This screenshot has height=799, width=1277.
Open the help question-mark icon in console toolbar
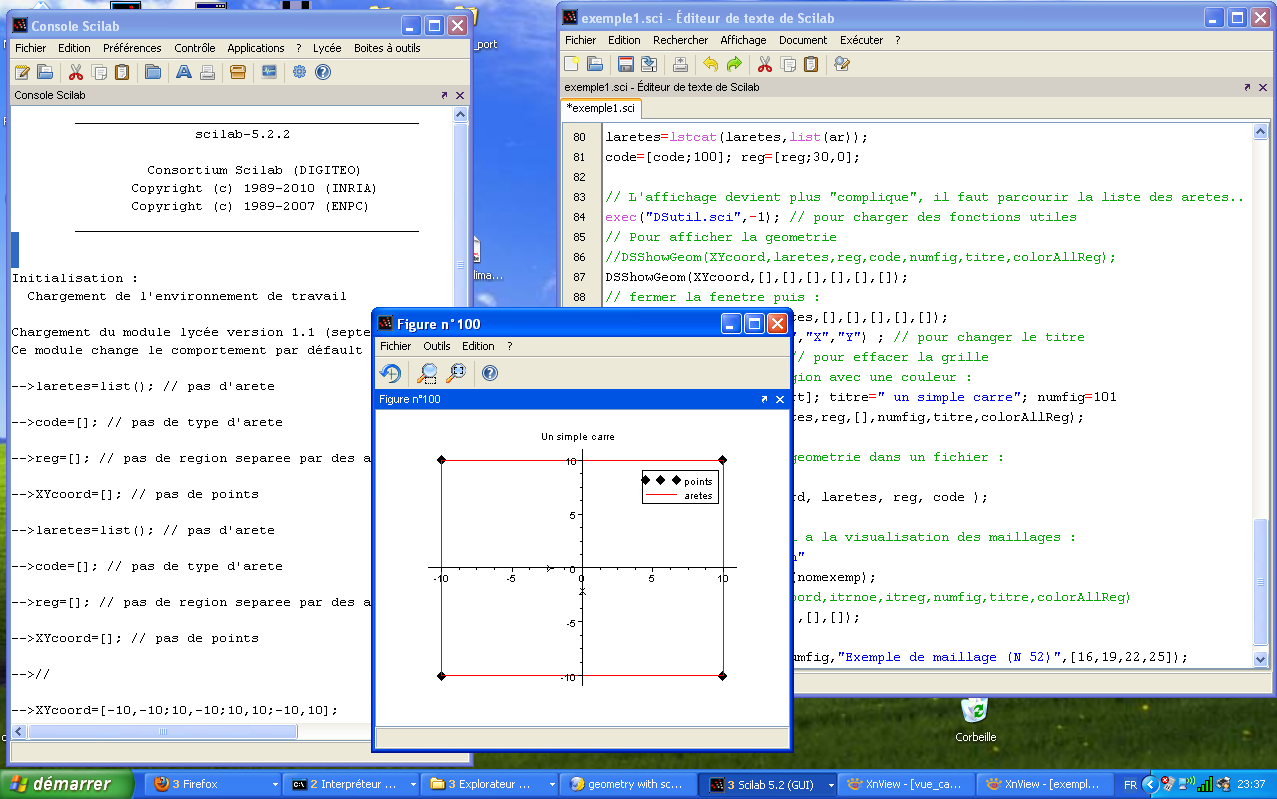[323, 72]
